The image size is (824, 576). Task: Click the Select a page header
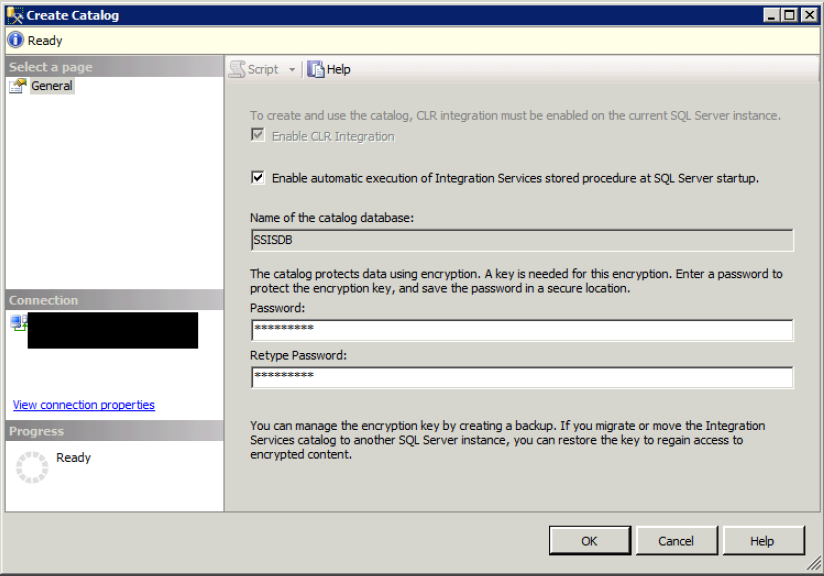(115, 67)
